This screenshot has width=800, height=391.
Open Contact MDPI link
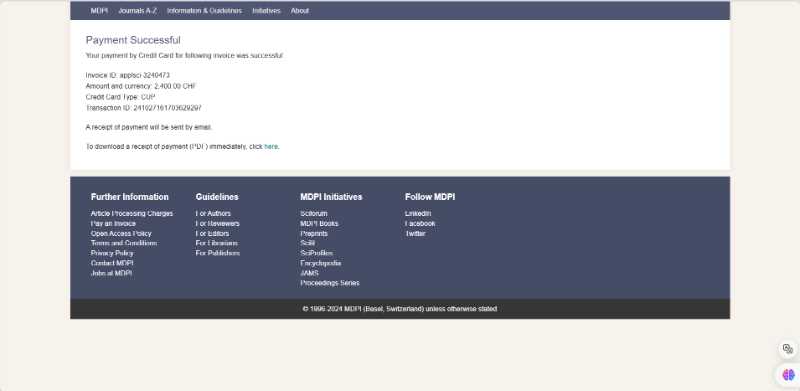point(112,263)
